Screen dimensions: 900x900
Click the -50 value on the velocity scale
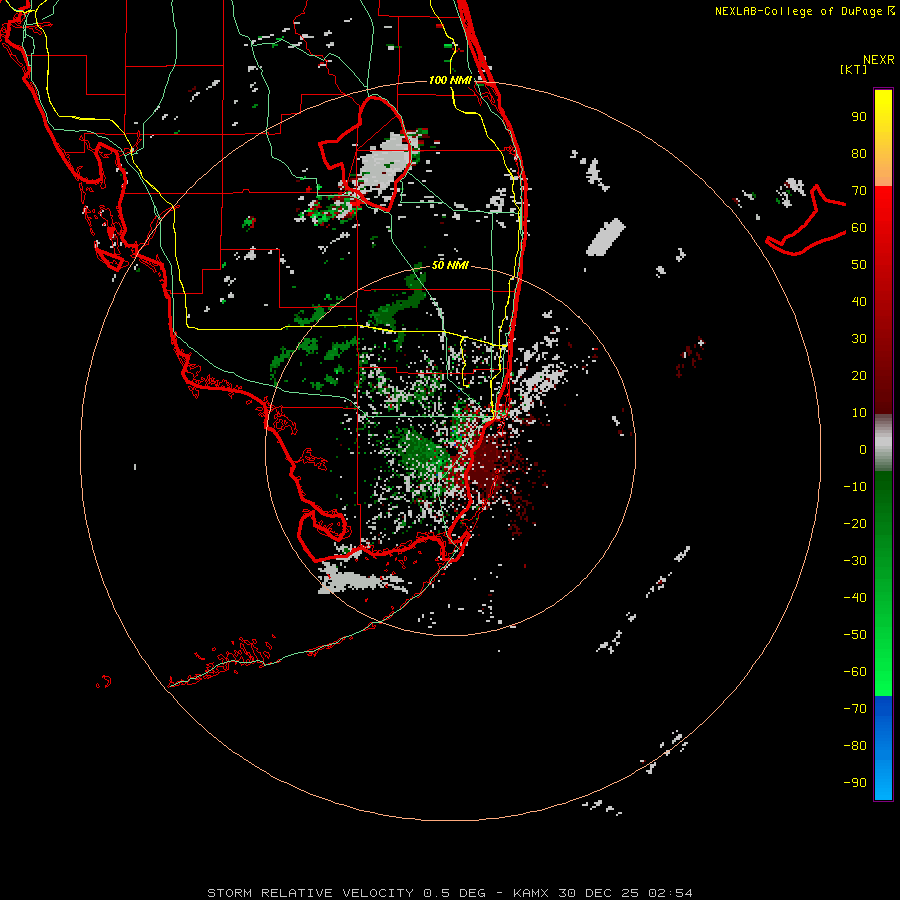tap(855, 635)
